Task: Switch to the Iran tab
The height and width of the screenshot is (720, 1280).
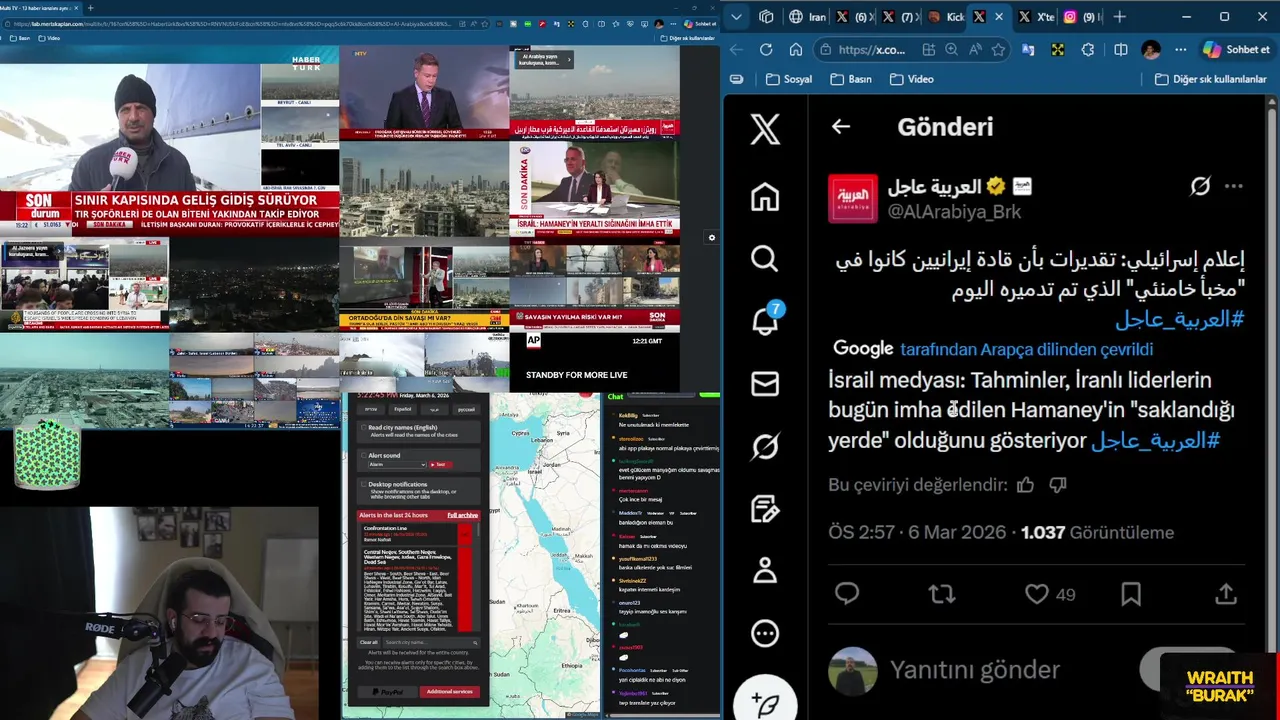Action: pos(807,17)
